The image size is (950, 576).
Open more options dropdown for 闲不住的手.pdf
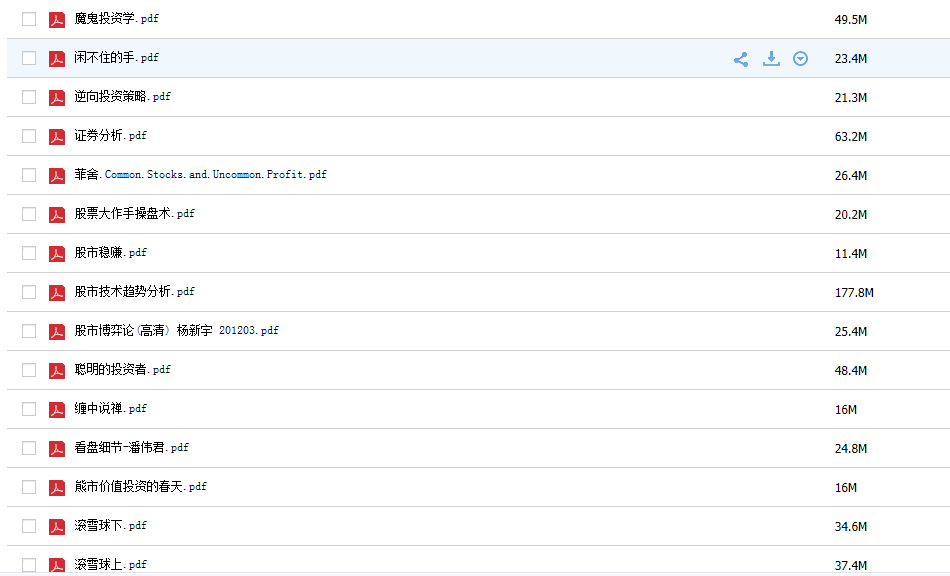click(x=800, y=59)
